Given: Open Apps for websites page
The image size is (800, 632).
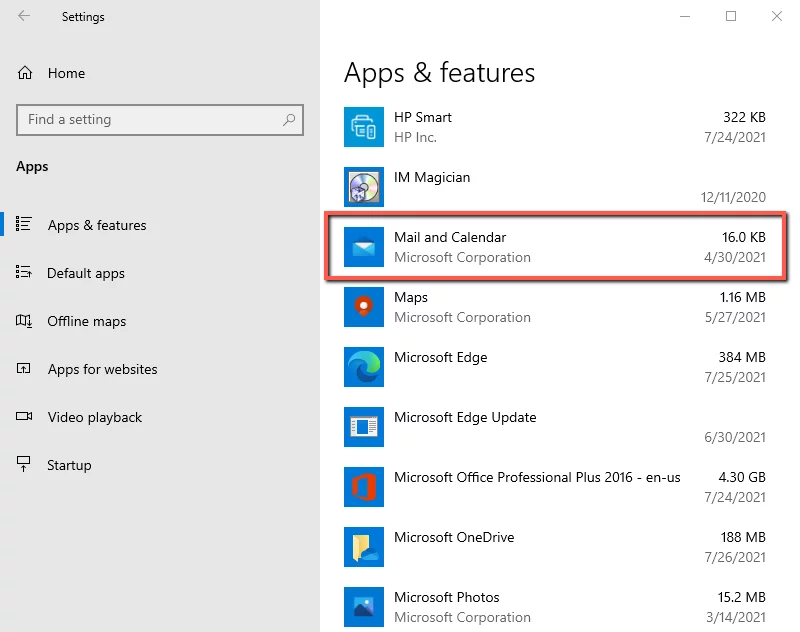Looking at the screenshot, I should coord(103,369).
